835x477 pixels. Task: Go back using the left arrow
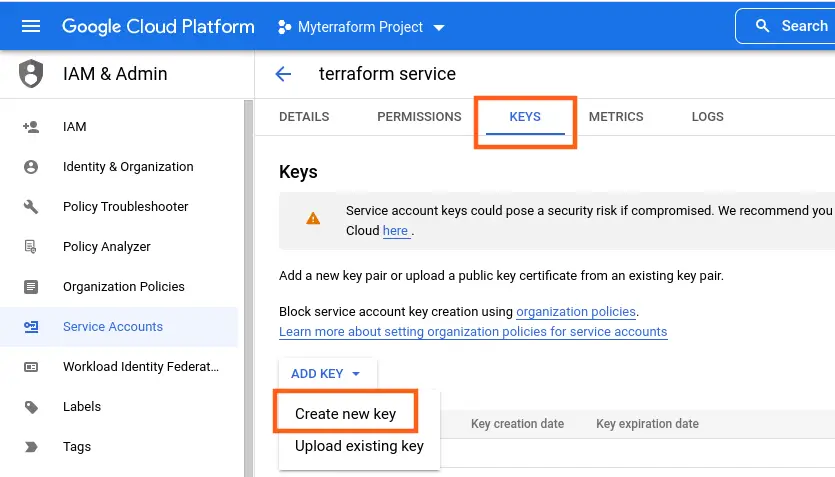[x=283, y=74]
